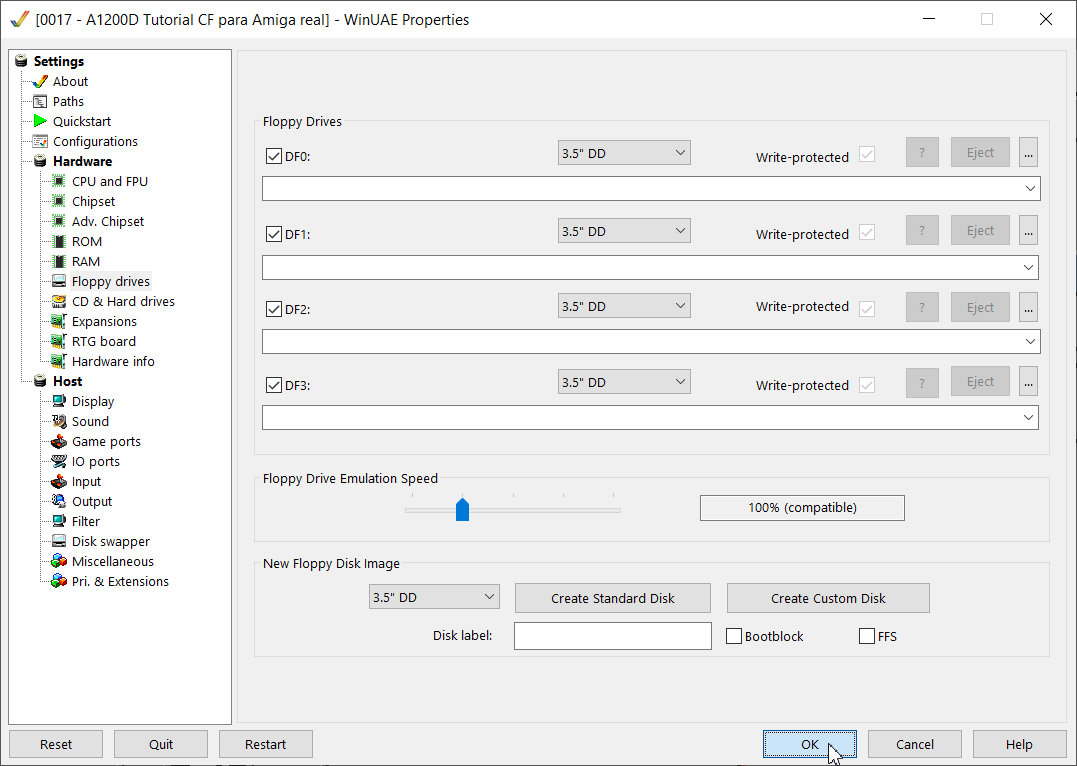Open the DF2 drive type dropdown

pyautogui.click(x=624, y=306)
